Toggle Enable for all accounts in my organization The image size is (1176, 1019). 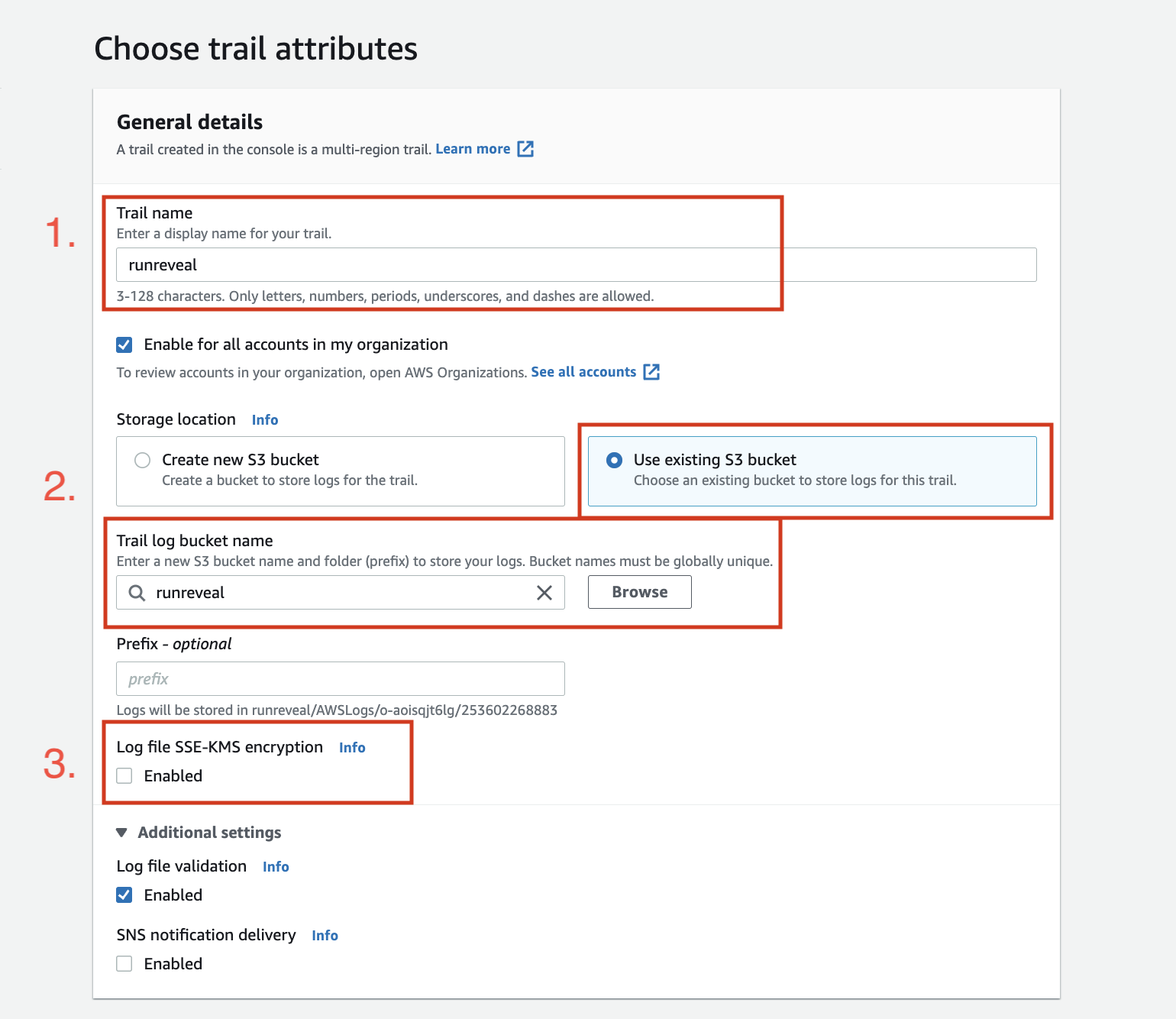[124, 345]
